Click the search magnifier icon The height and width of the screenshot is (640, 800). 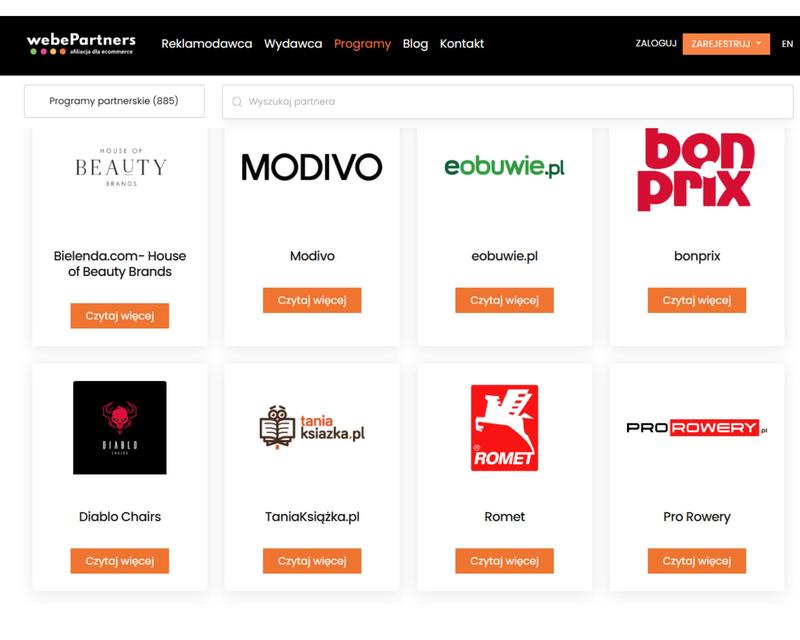(237, 102)
